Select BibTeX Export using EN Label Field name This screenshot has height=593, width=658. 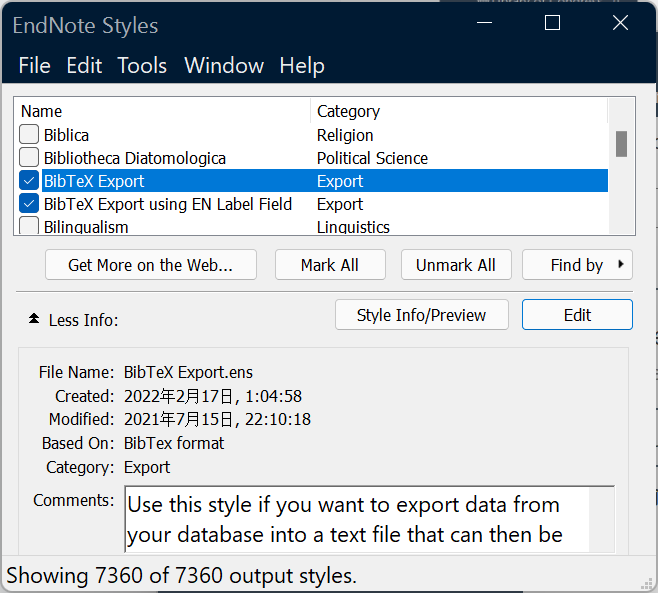pos(167,204)
